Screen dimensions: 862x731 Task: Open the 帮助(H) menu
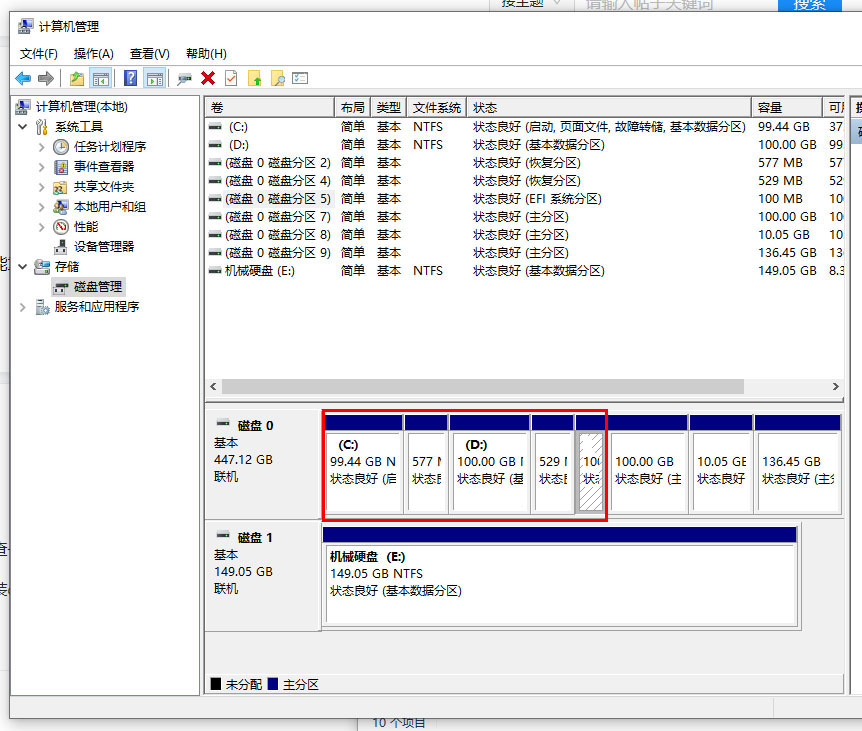pos(206,54)
